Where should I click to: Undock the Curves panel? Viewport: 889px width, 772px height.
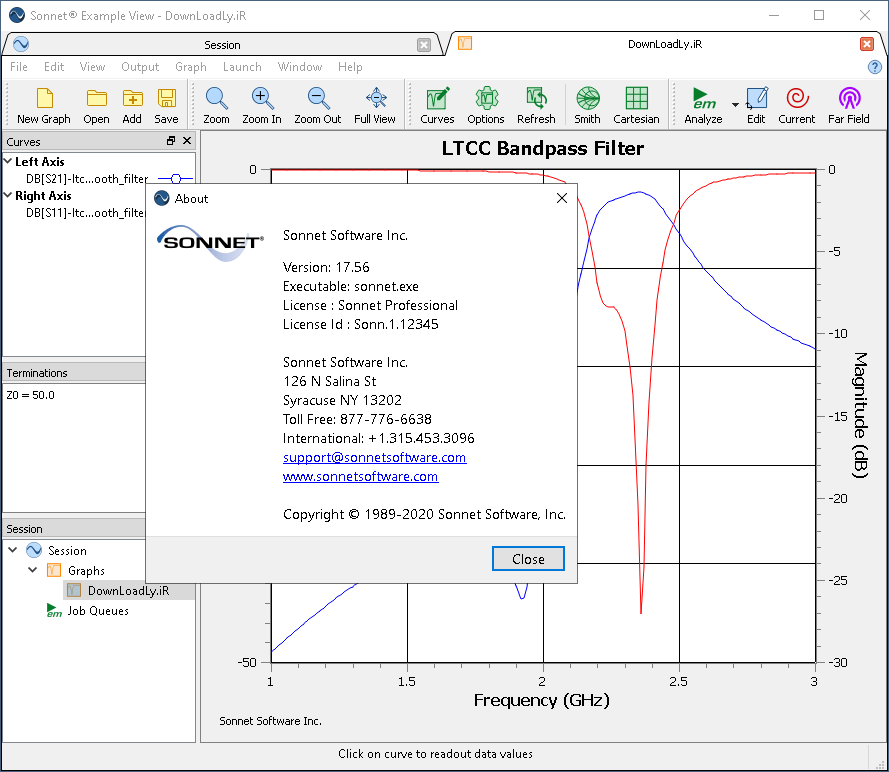(x=171, y=142)
